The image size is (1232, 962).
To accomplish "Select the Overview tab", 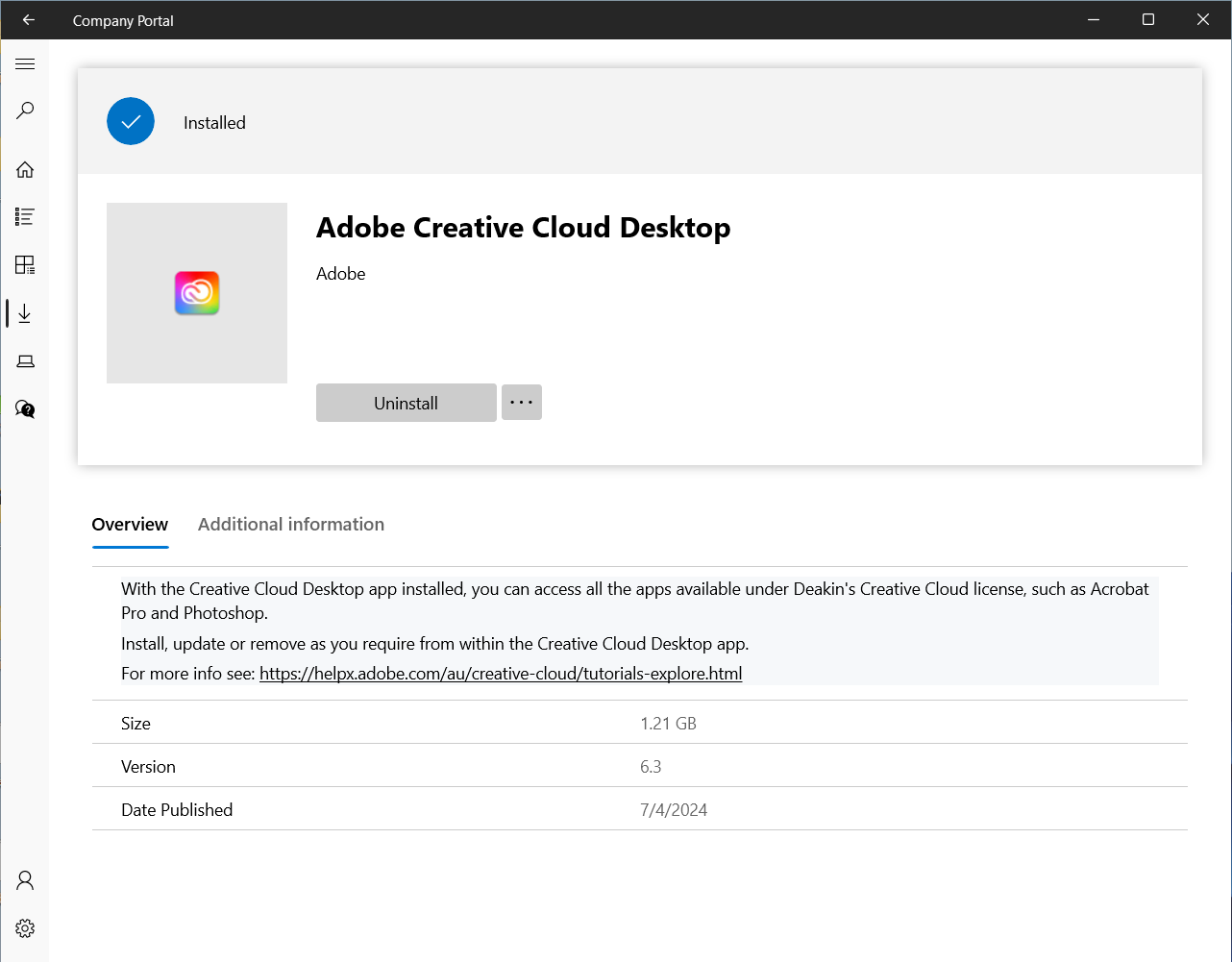I will (130, 525).
